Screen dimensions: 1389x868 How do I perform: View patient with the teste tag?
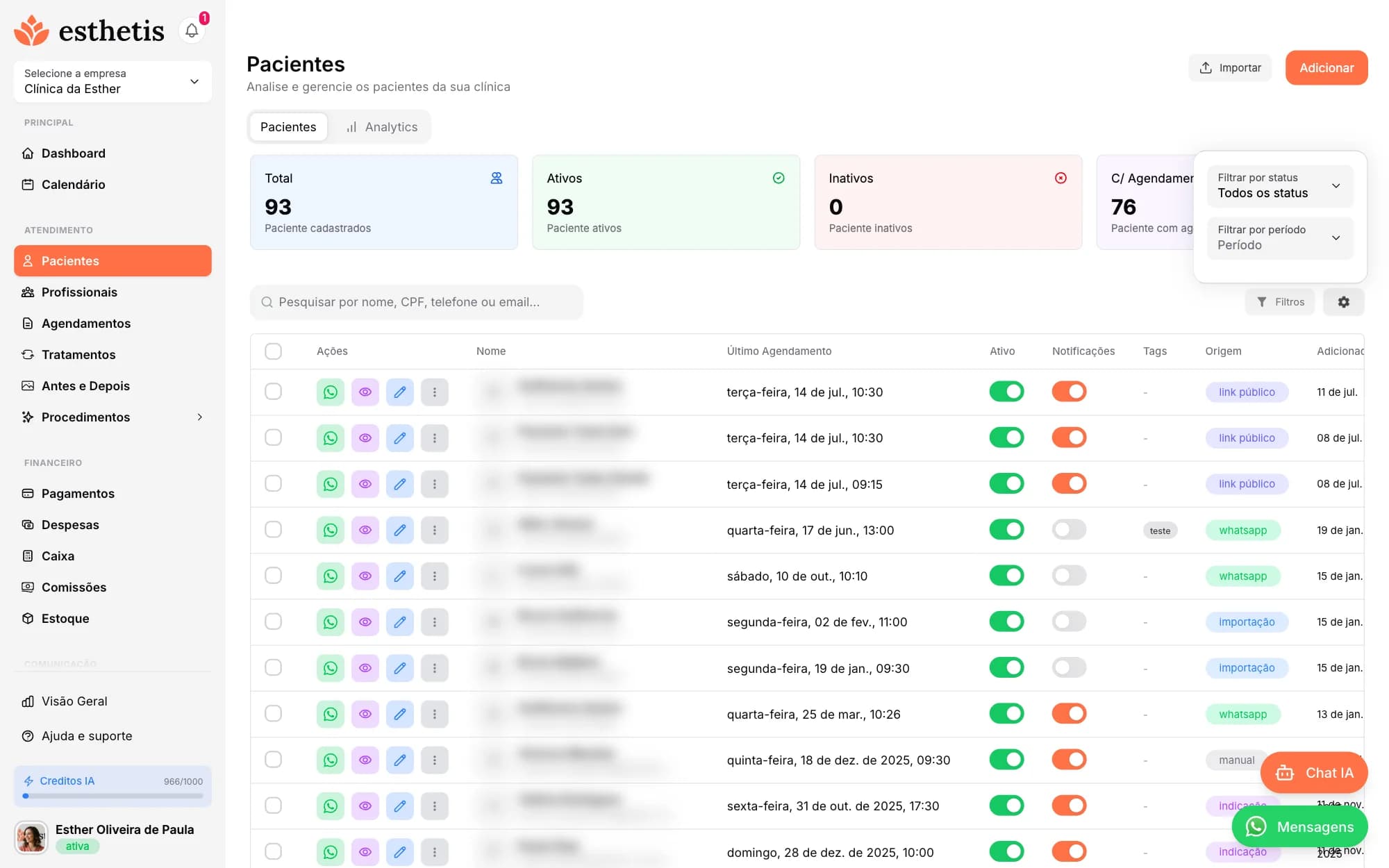365,530
